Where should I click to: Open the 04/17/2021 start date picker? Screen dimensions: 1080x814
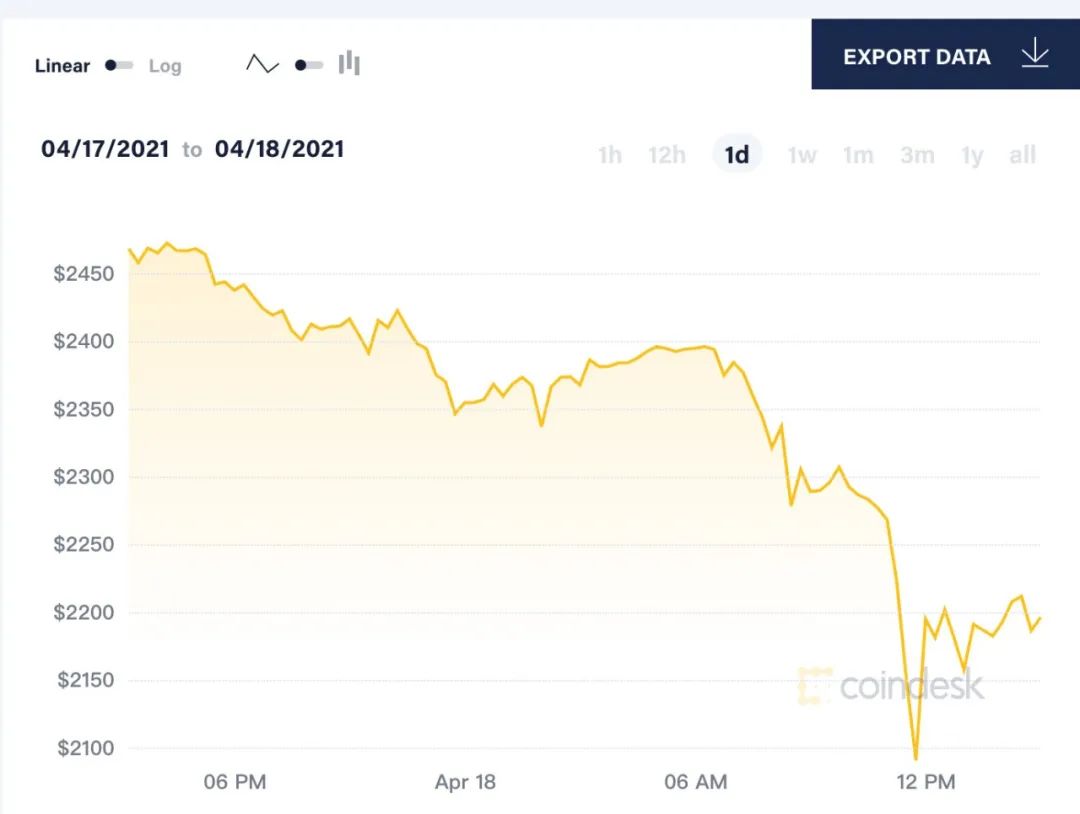(x=105, y=149)
